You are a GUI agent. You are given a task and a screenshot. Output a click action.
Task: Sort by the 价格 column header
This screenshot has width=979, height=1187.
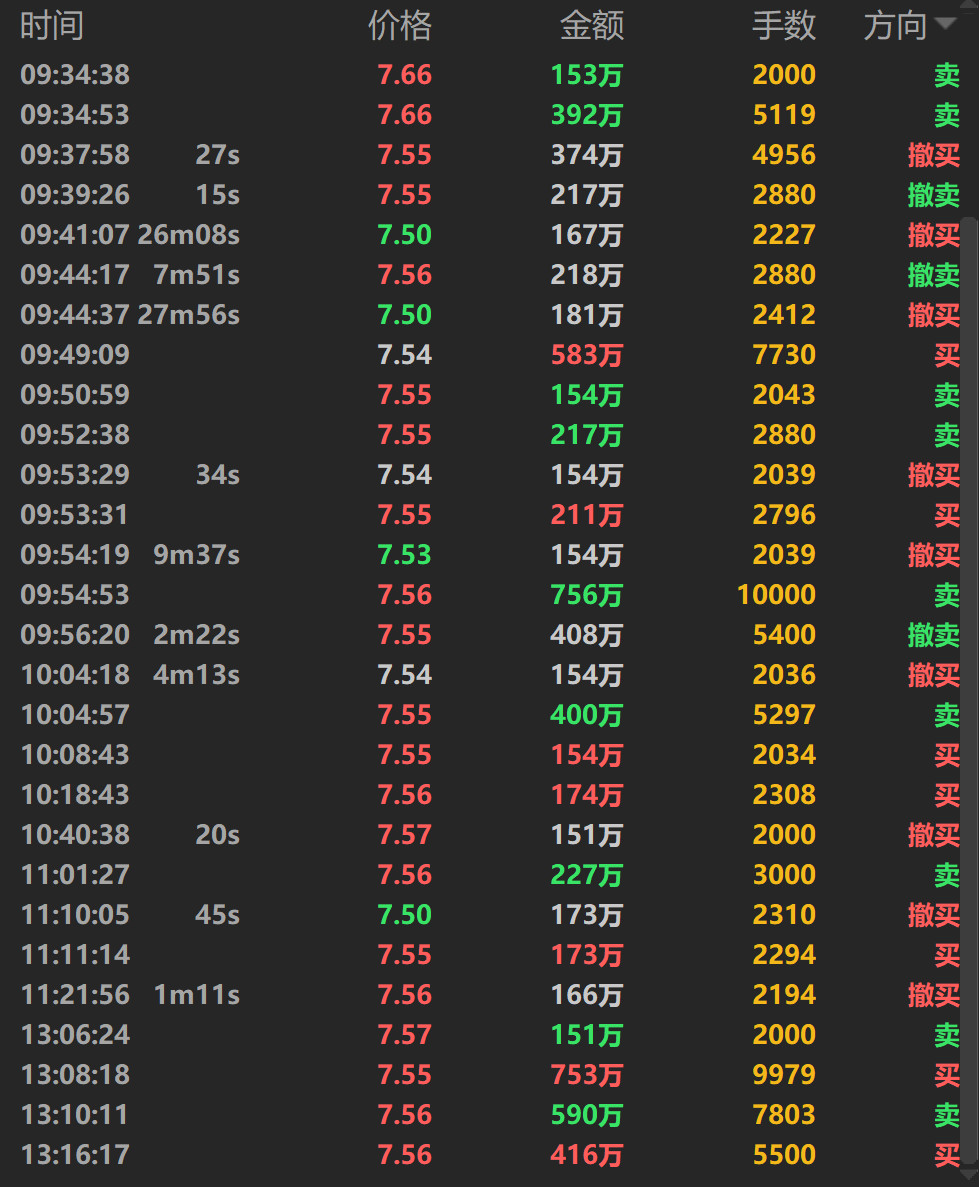[x=400, y=26]
